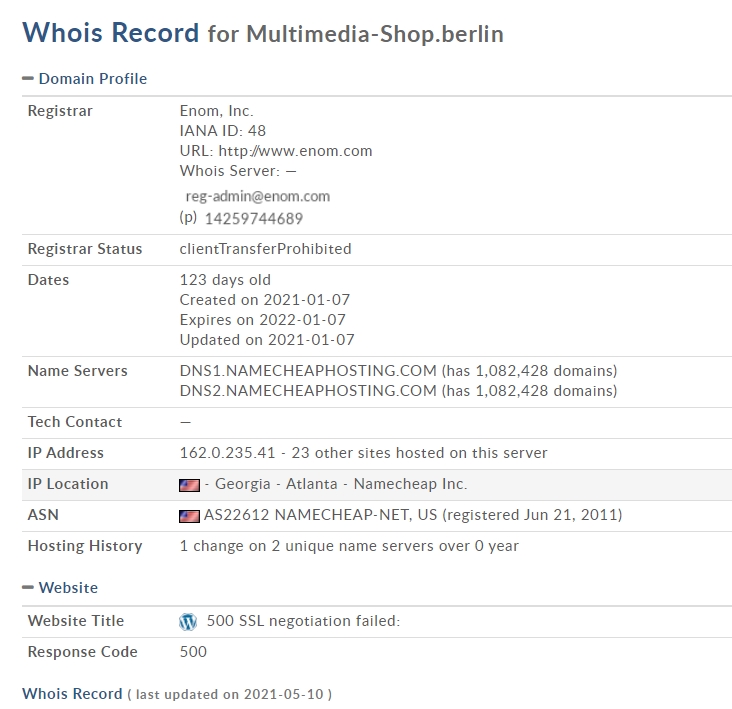
Task: Click the ASN row label
Action: coord(43,515)
